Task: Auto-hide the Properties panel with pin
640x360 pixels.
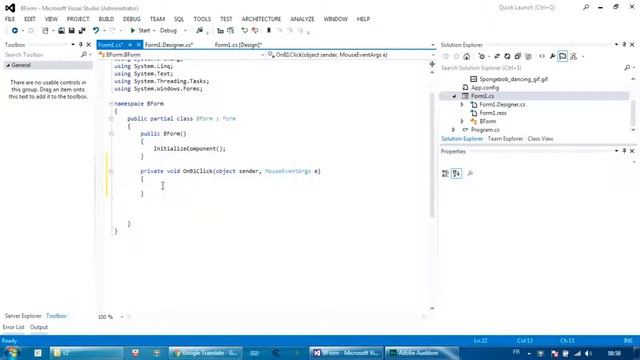Action: click(x=624, y=151)
